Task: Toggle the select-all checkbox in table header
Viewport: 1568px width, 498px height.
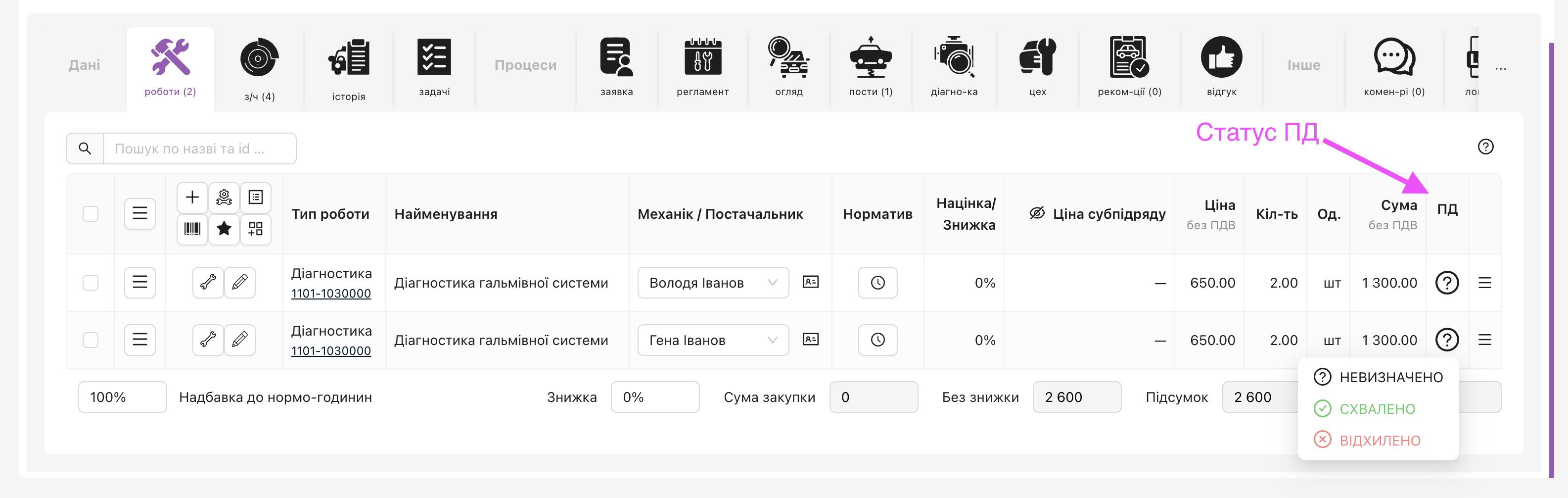Action: 91,214
